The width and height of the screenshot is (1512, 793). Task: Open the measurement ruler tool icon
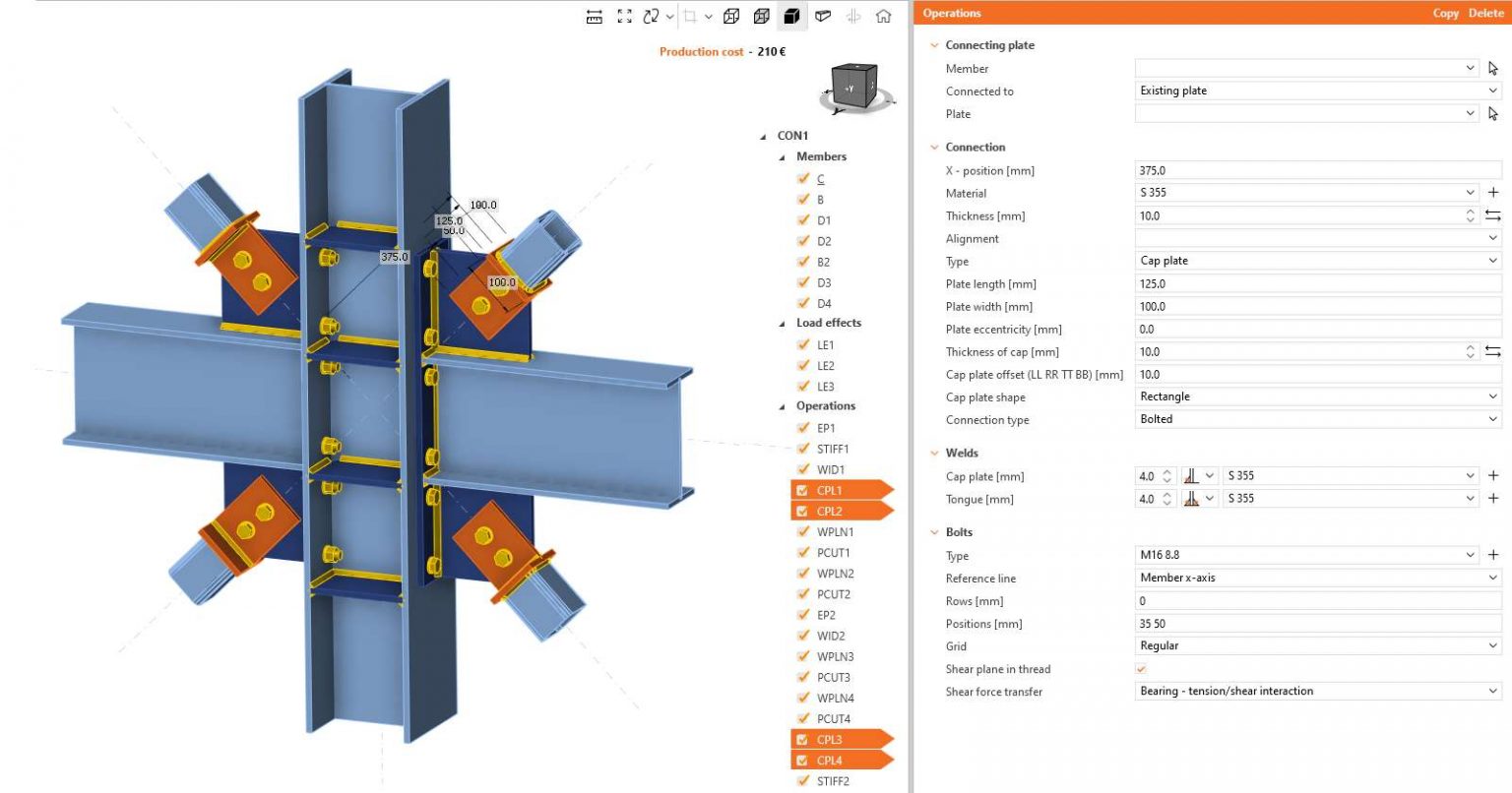(x=594, y=16)
